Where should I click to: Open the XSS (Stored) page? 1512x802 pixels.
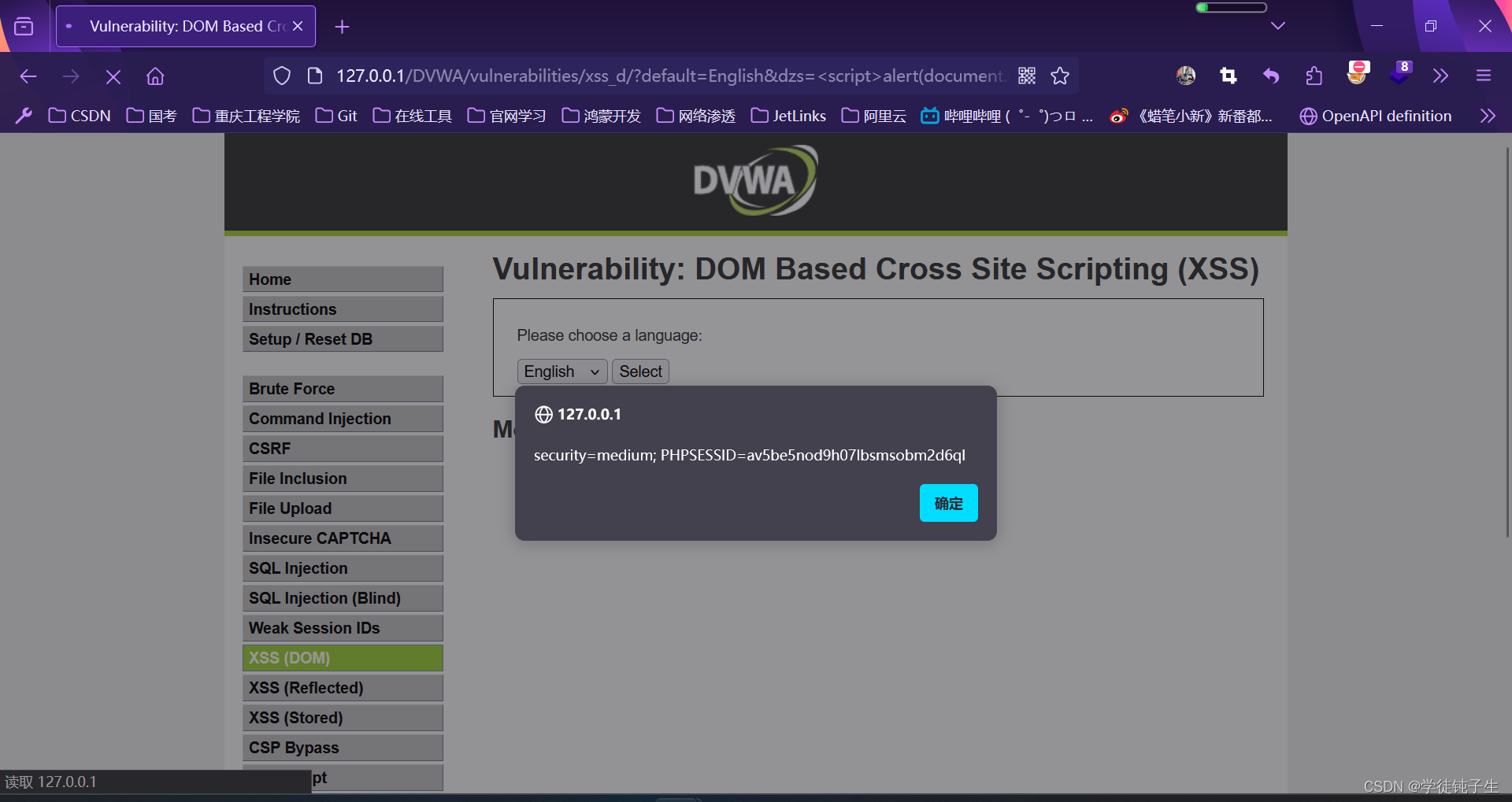(343, 718)
